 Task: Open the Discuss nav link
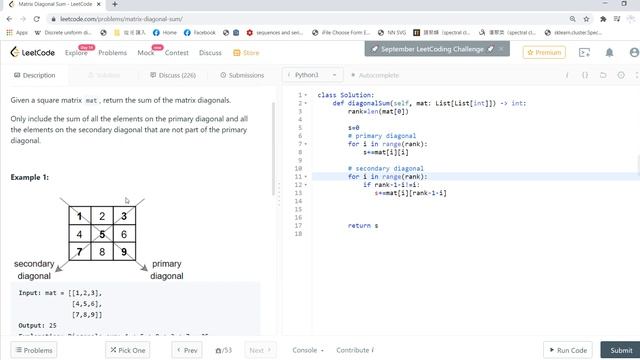[x=210, y=53]
